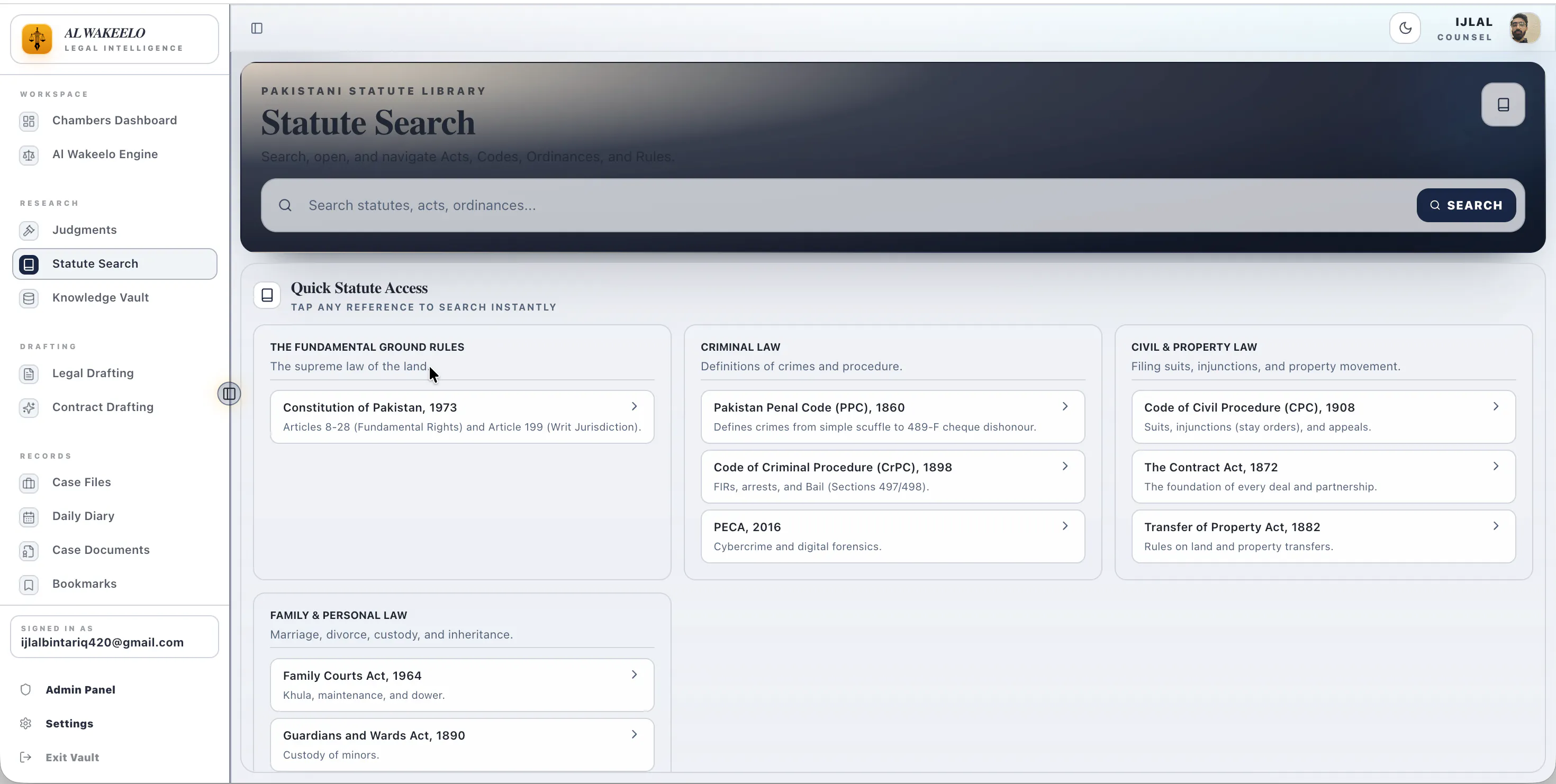Screen dimensions: 1556x784
Task: Click the Al Wakeelo logo icon
Action: pyautogui.click(x=37, y=39)
